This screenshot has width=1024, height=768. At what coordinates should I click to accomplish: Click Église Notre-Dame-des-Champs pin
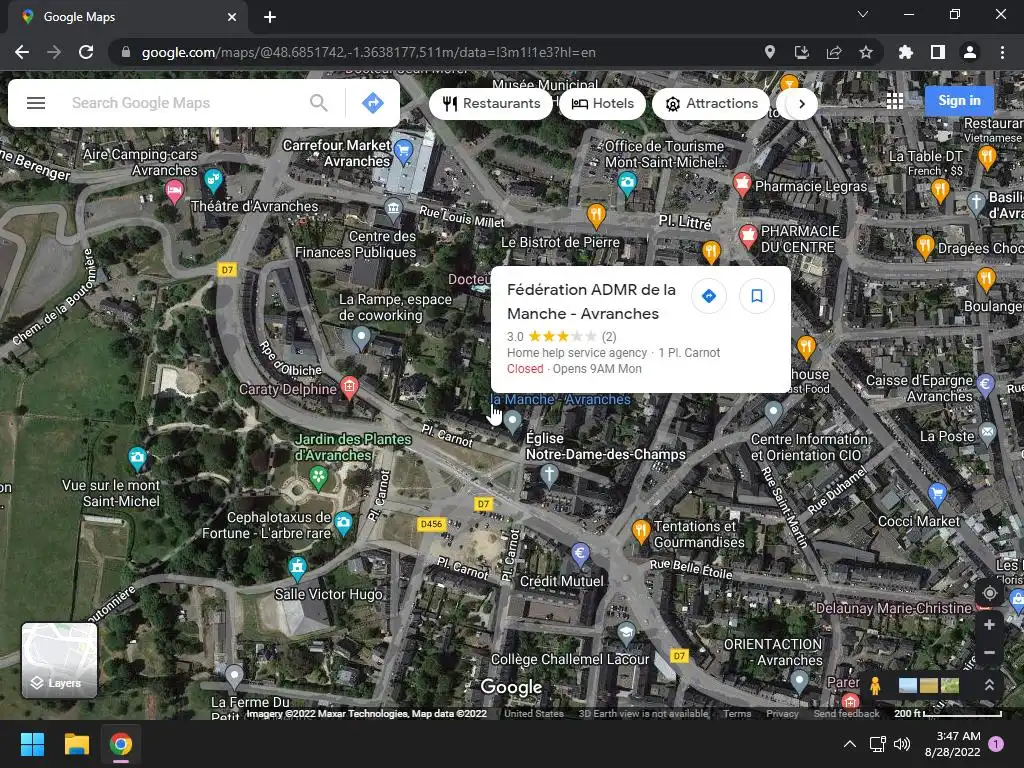549,475
